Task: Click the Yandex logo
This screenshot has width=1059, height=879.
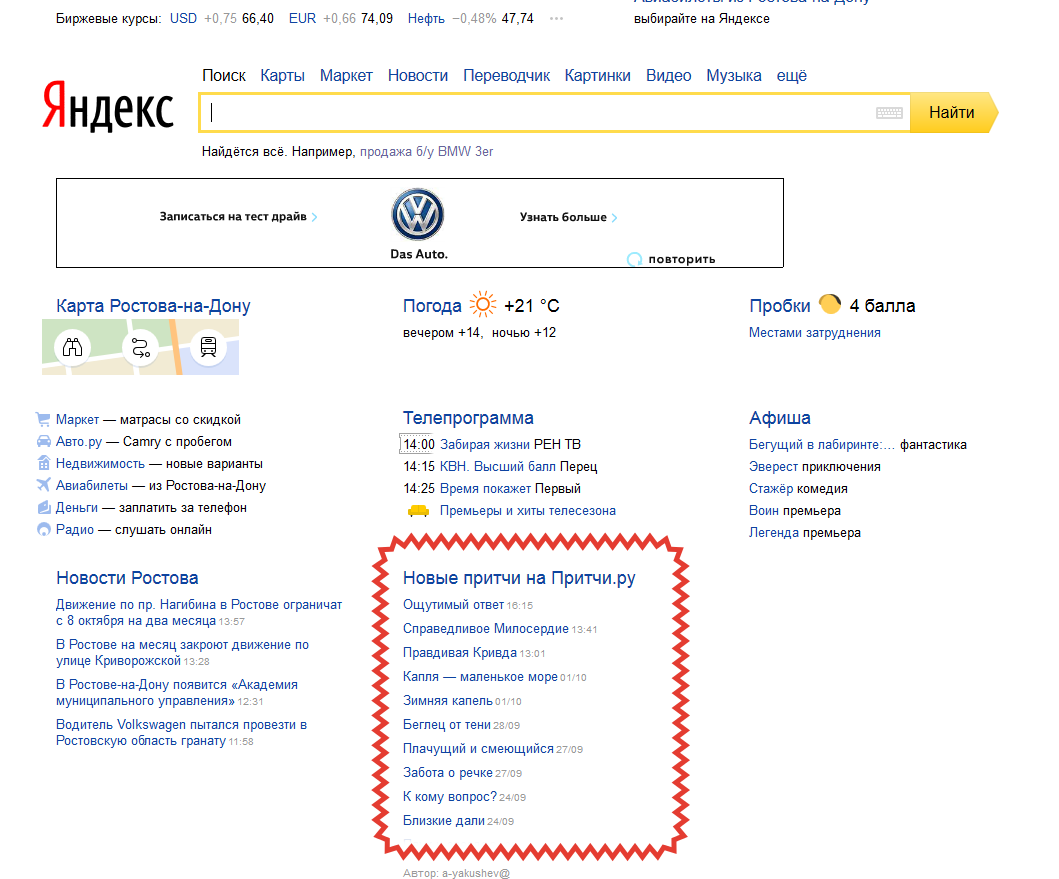Action: click(108, 107)
